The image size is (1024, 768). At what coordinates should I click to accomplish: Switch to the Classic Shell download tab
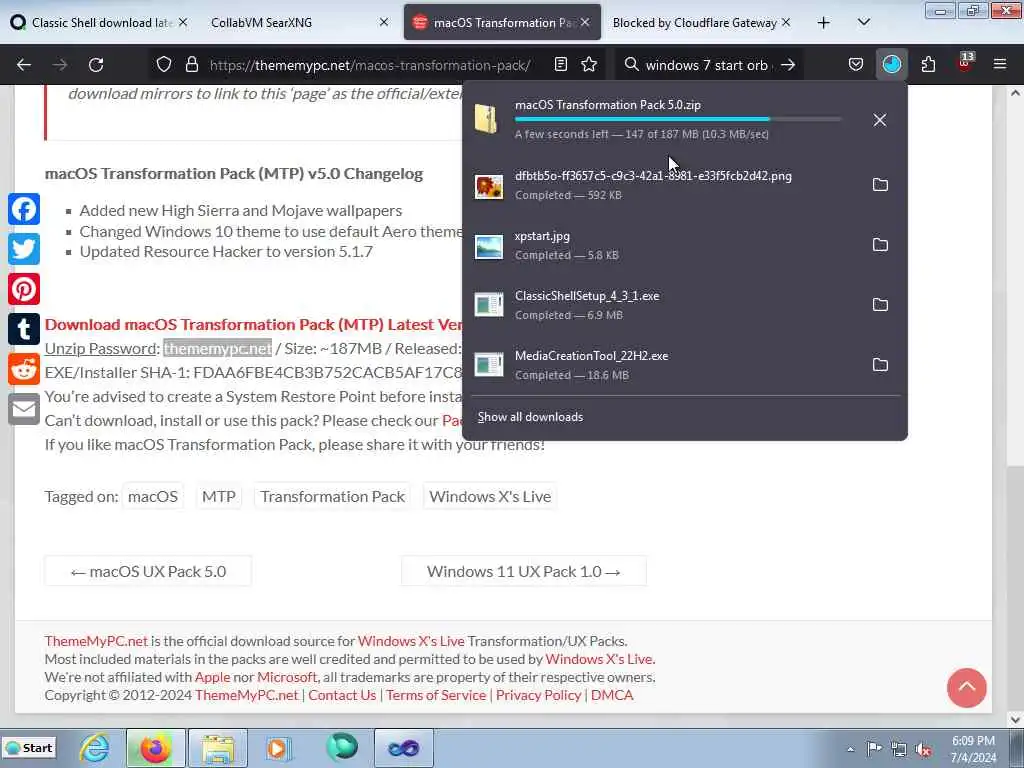101,22
